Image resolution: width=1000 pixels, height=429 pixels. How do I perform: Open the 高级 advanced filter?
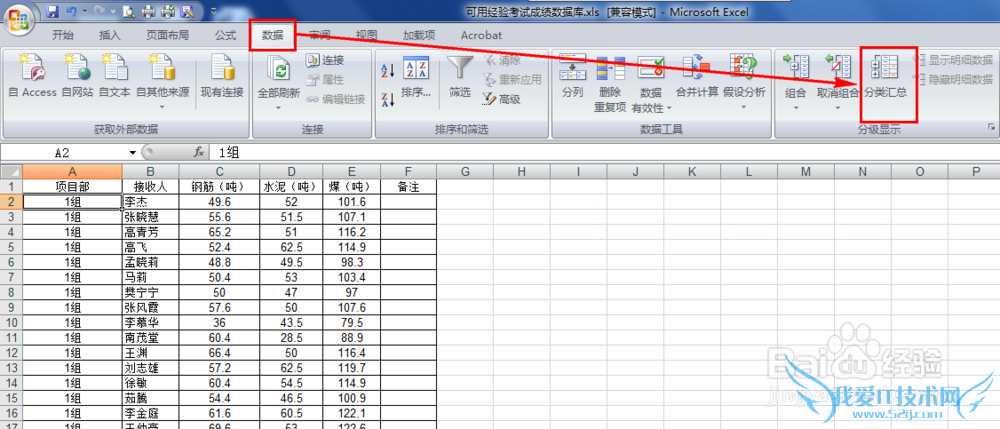click(x=501, y=99)
